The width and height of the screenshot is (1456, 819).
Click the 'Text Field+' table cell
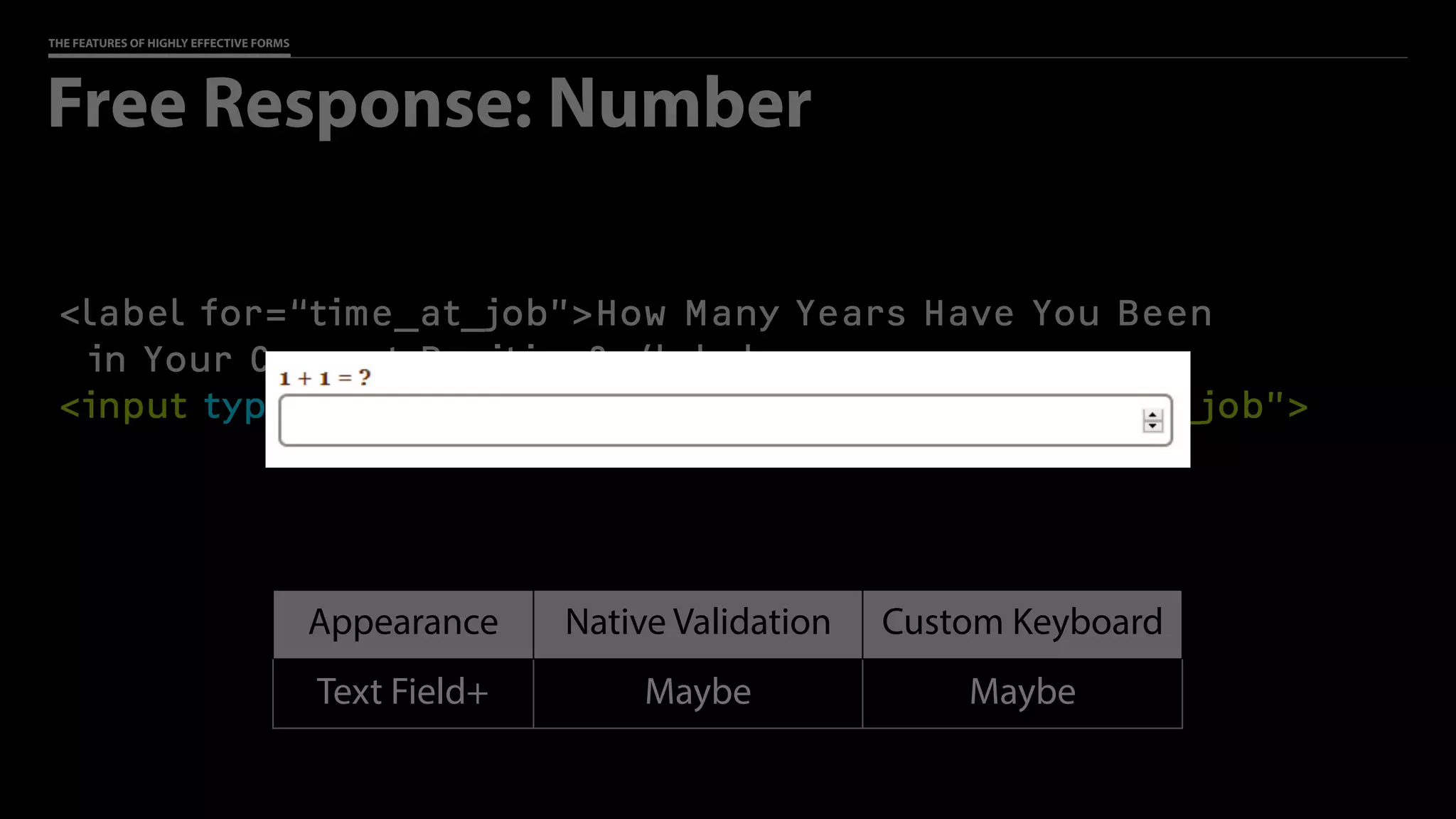pyautogui.click(x=403, y=693)
